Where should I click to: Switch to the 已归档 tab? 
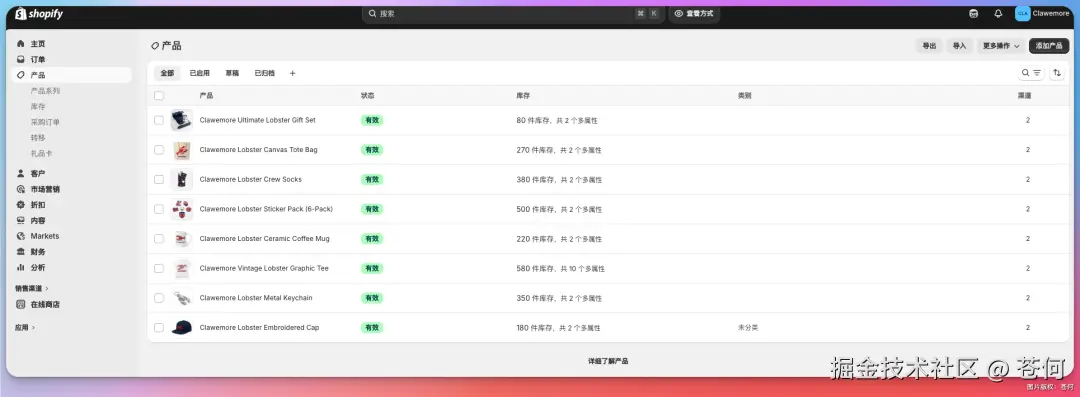point(264,73)
